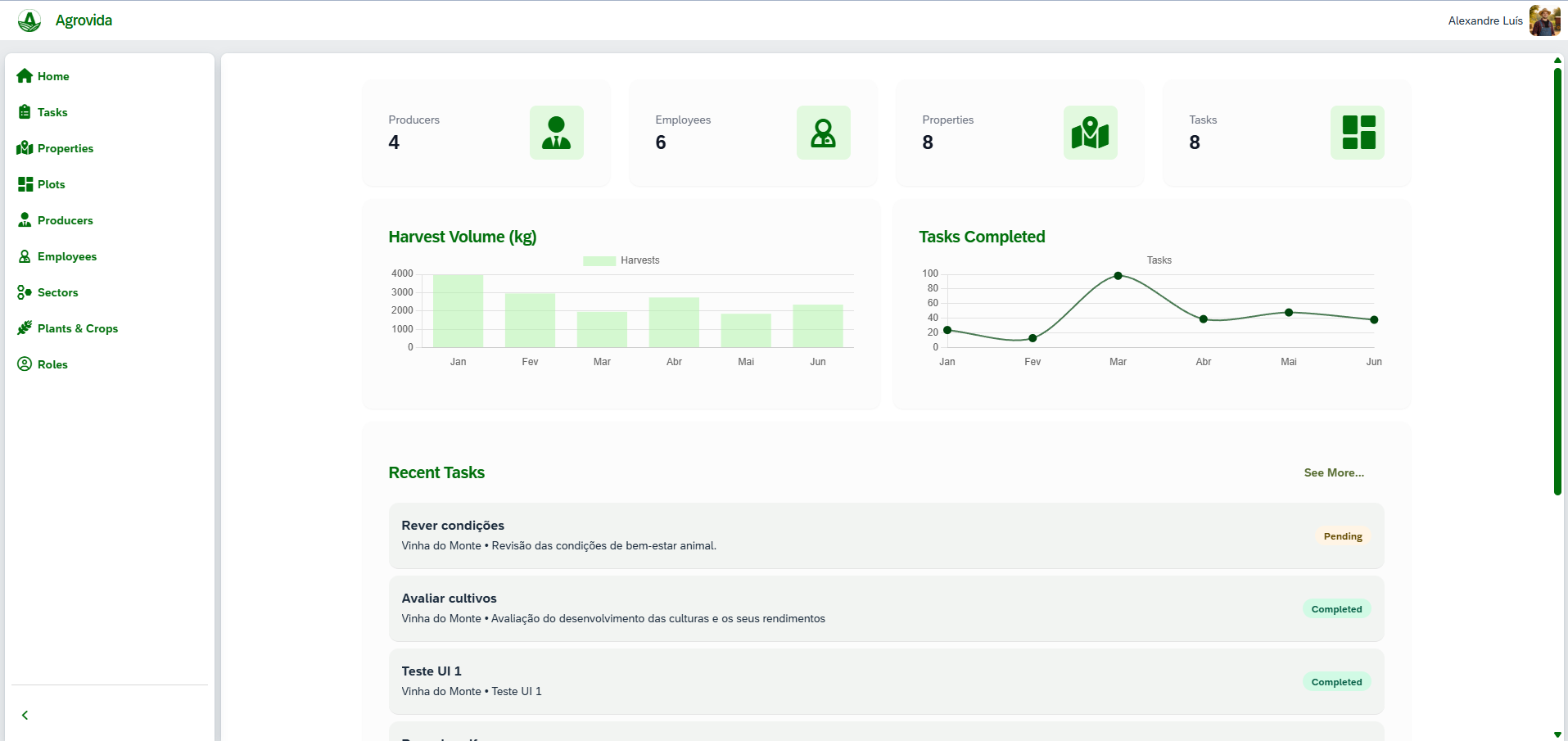
Task: Open the Roles menu entry
Action: point(110,364)
